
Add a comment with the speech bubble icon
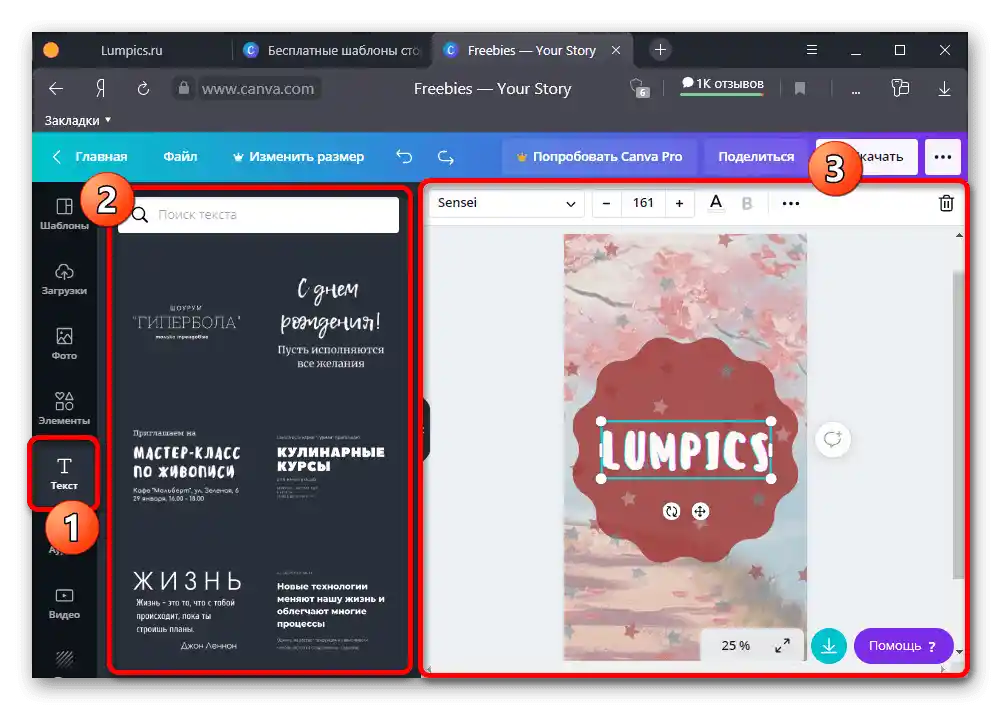click(833, 439)
